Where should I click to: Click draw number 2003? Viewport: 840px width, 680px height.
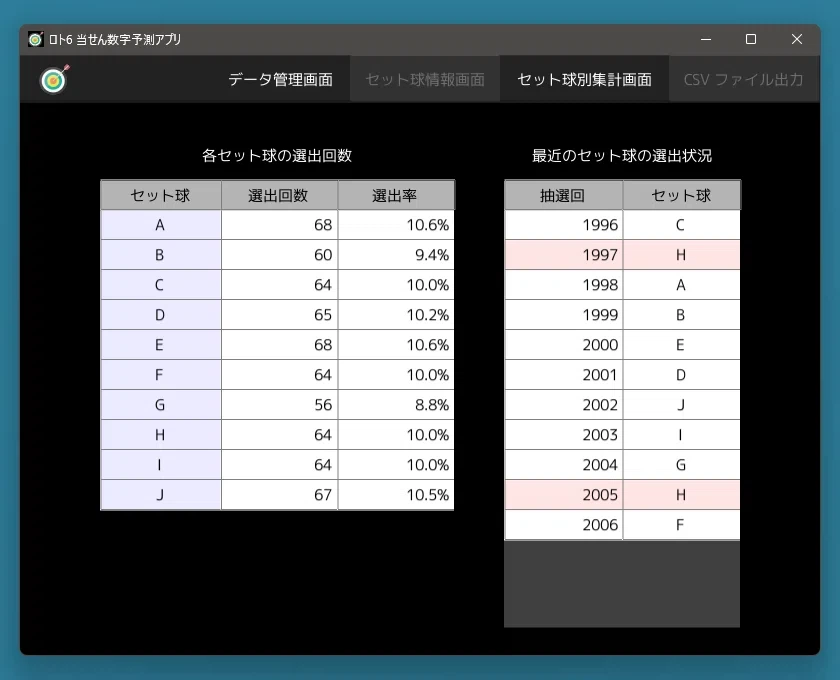[x=564, y=435]
